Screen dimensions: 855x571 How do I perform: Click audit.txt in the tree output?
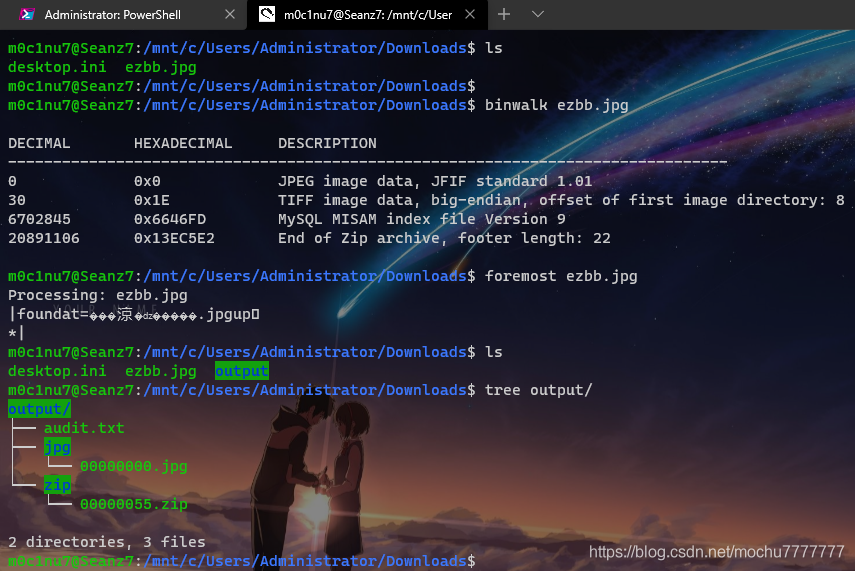coord(84,428)
